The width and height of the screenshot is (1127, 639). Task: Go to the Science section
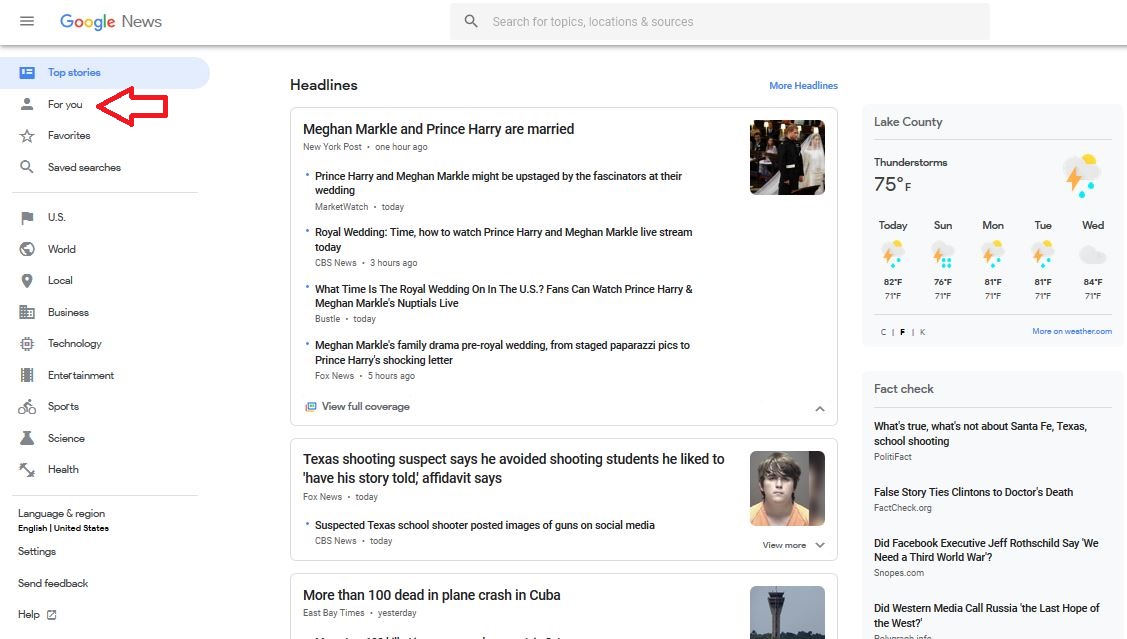(66, 438)
